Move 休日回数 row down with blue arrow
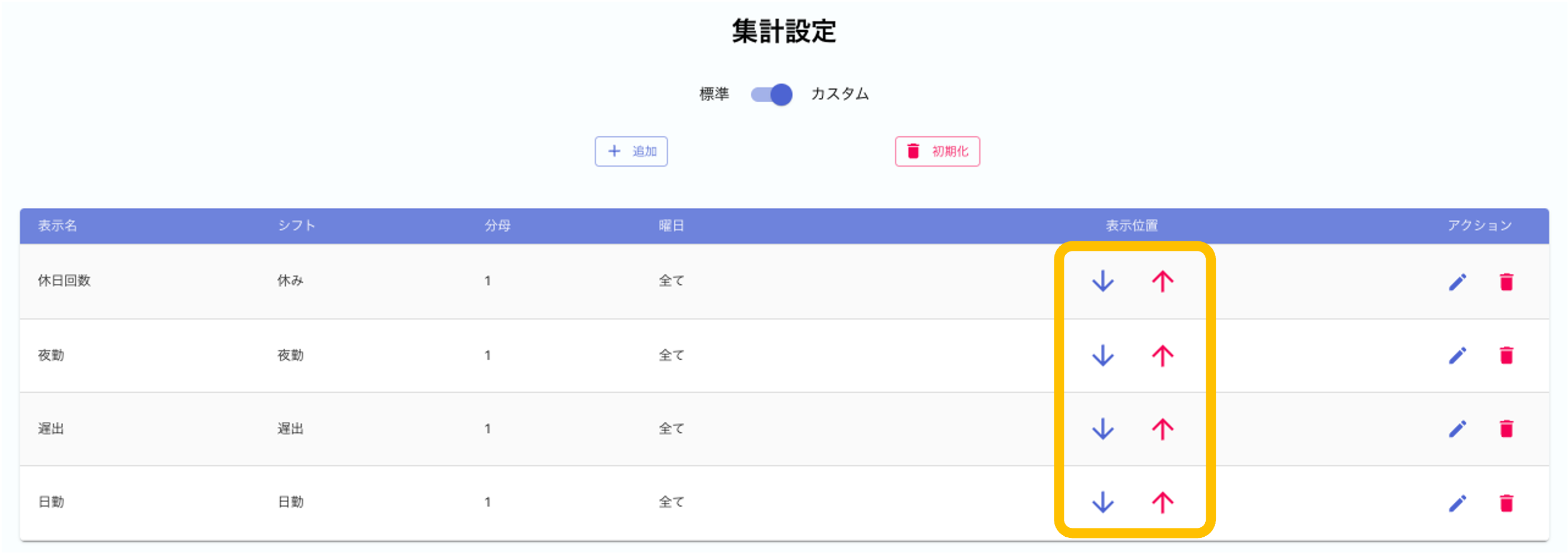This screenshot has width=1568, height=553. coord(1102,281)
